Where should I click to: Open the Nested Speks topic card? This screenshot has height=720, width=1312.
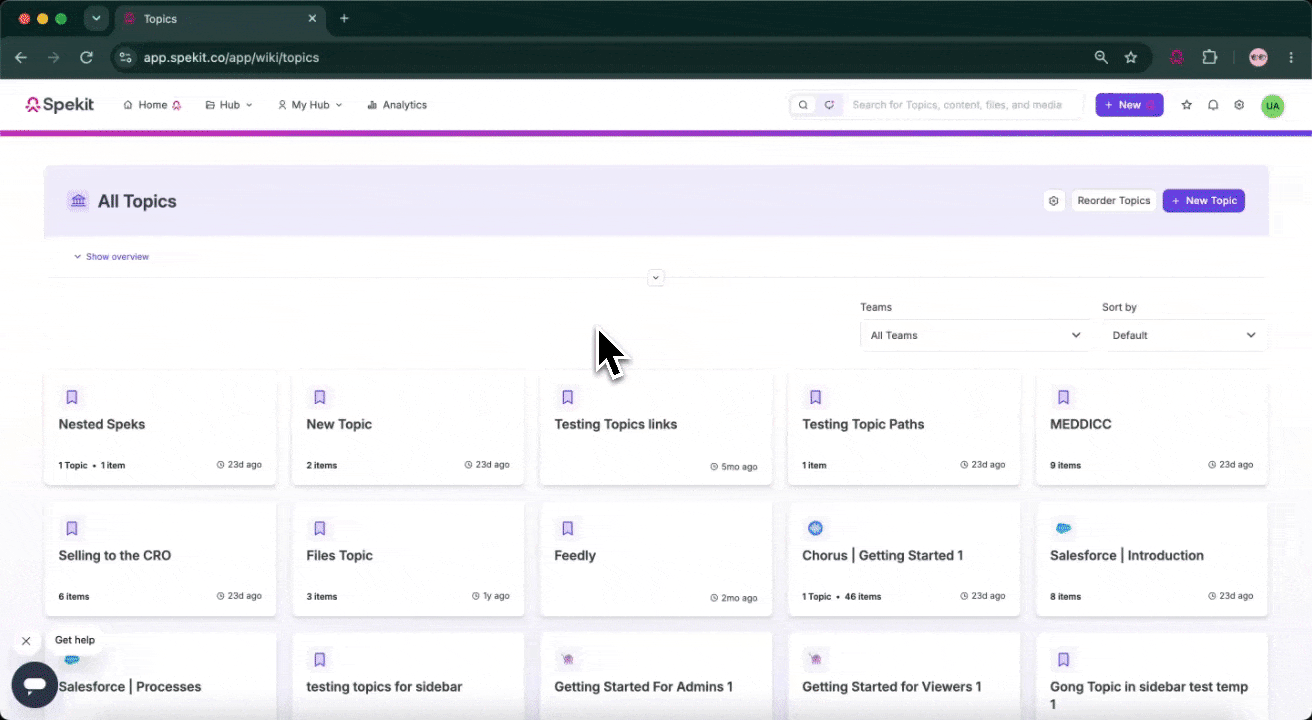pyautogui.click(x=160, y=428)
